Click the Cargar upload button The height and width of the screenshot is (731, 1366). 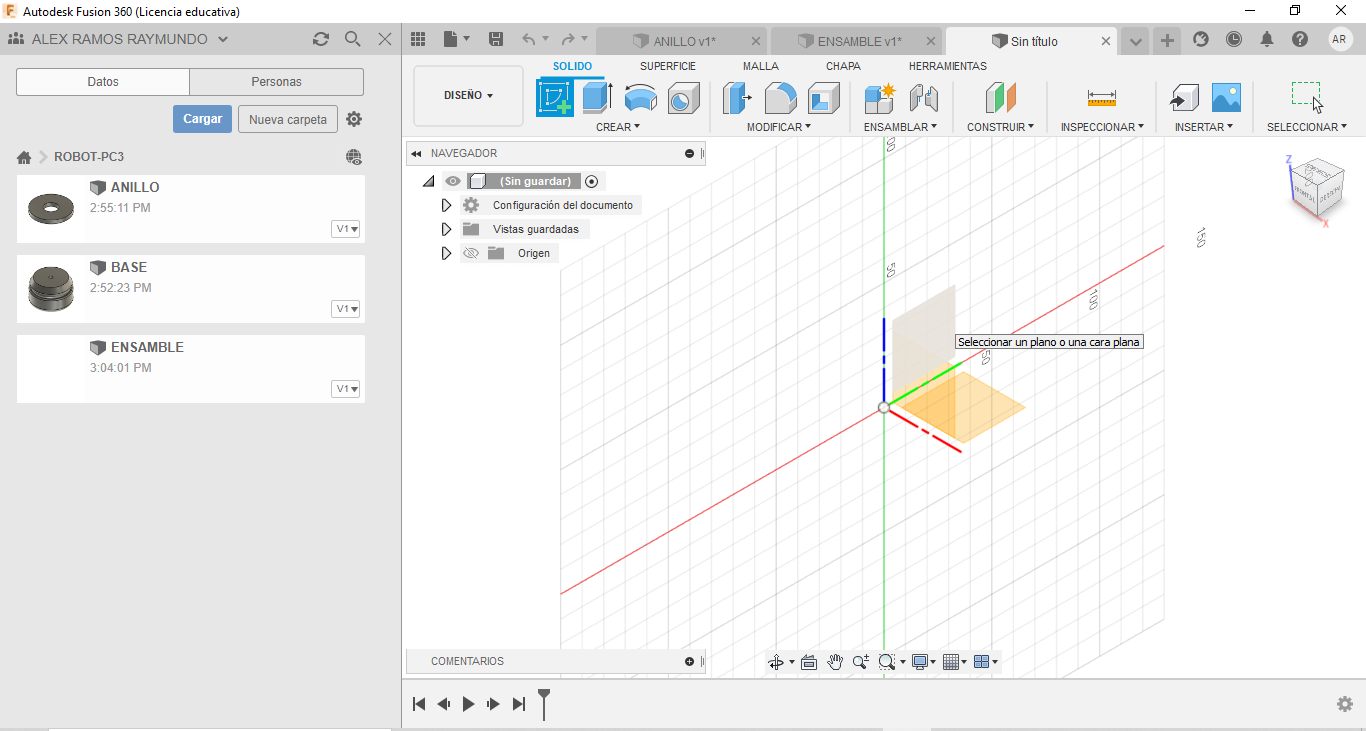202,119
